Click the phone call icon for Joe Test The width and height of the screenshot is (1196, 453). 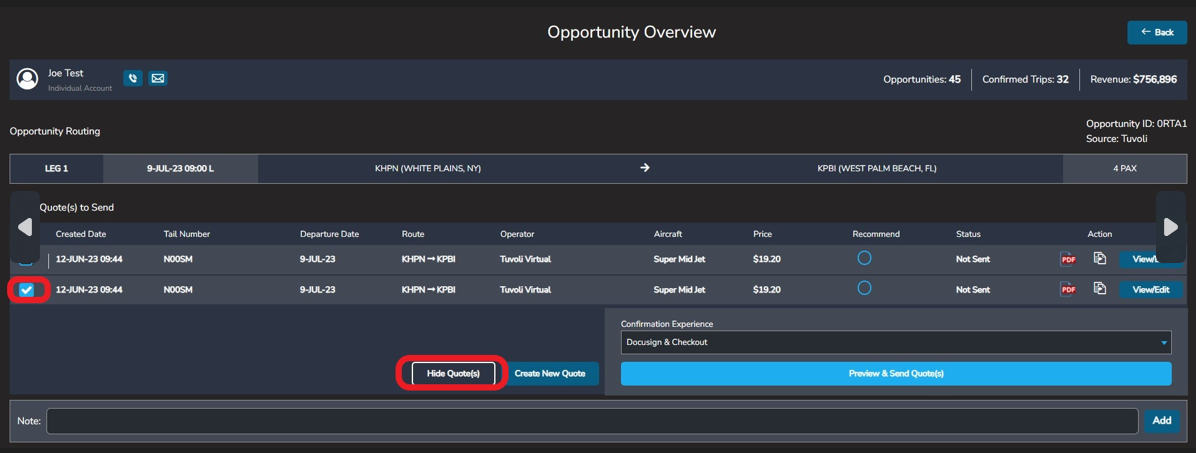[x=133, y=78]
